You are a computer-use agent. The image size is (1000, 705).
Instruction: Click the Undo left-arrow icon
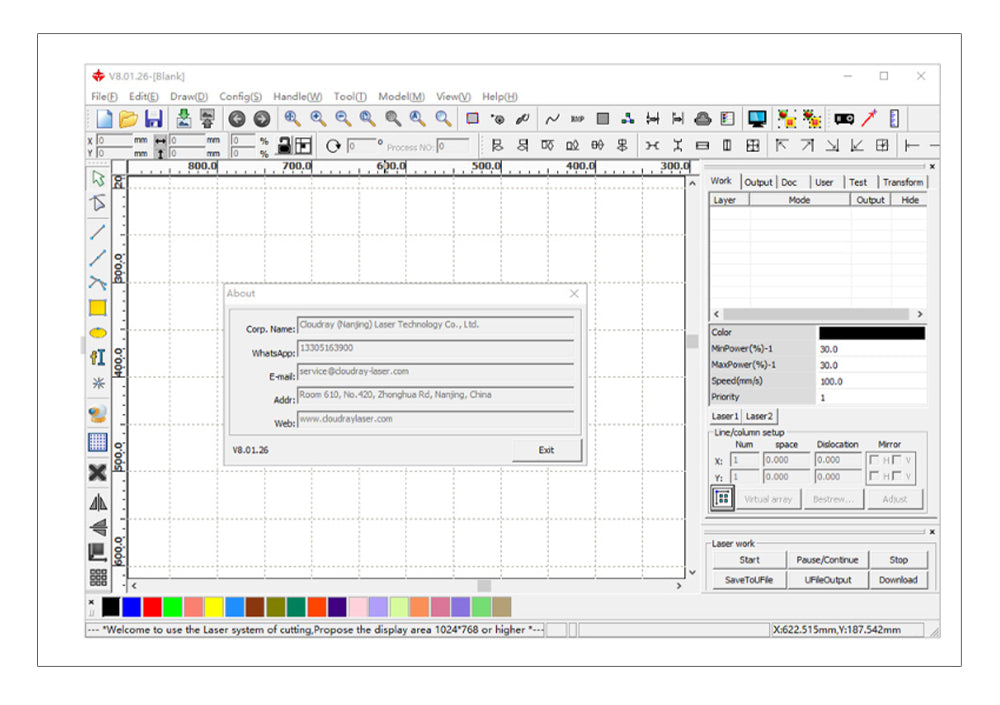click(x=237, y=118)
